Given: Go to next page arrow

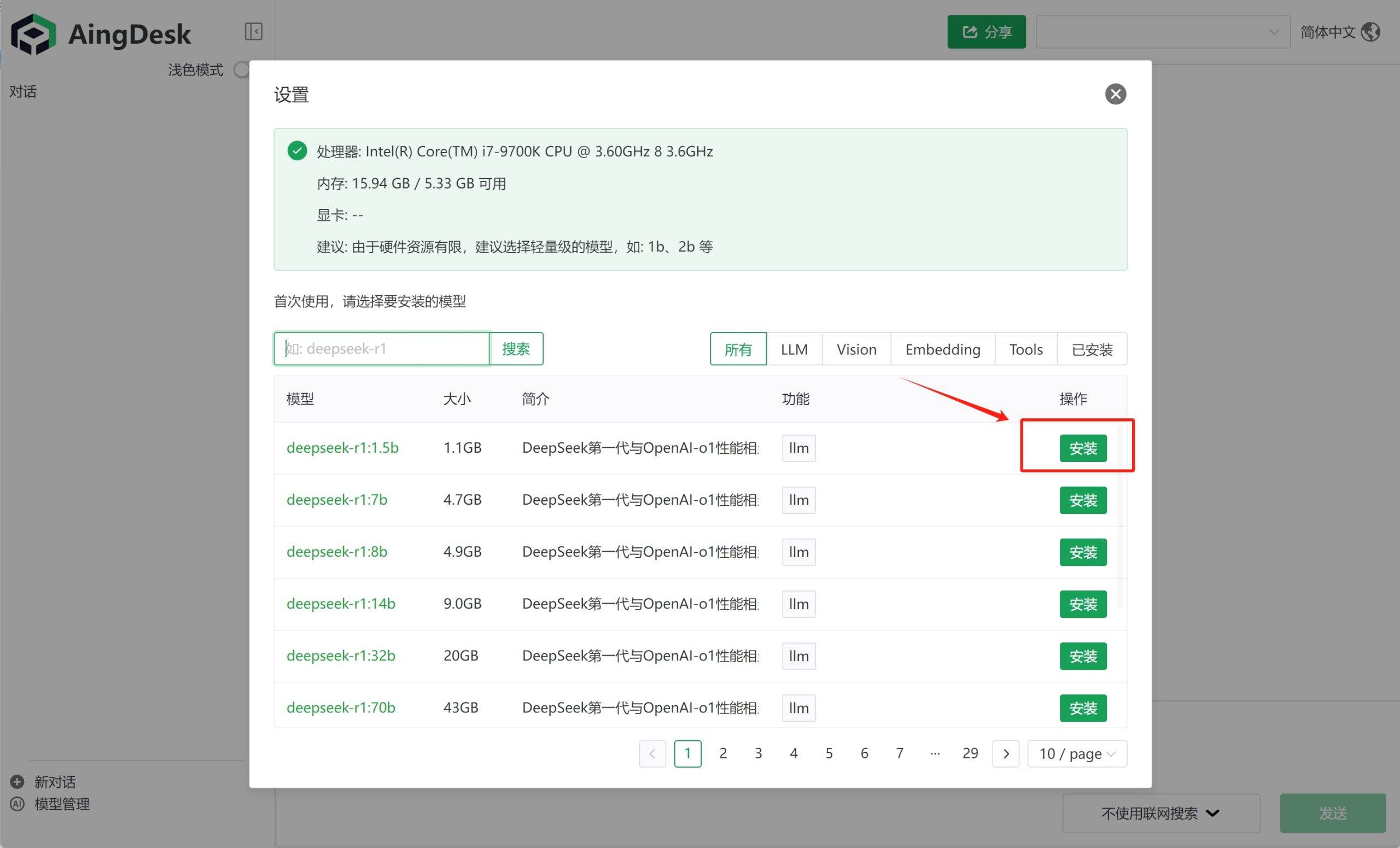Looking at the screenshot, I should (1005, 754).
